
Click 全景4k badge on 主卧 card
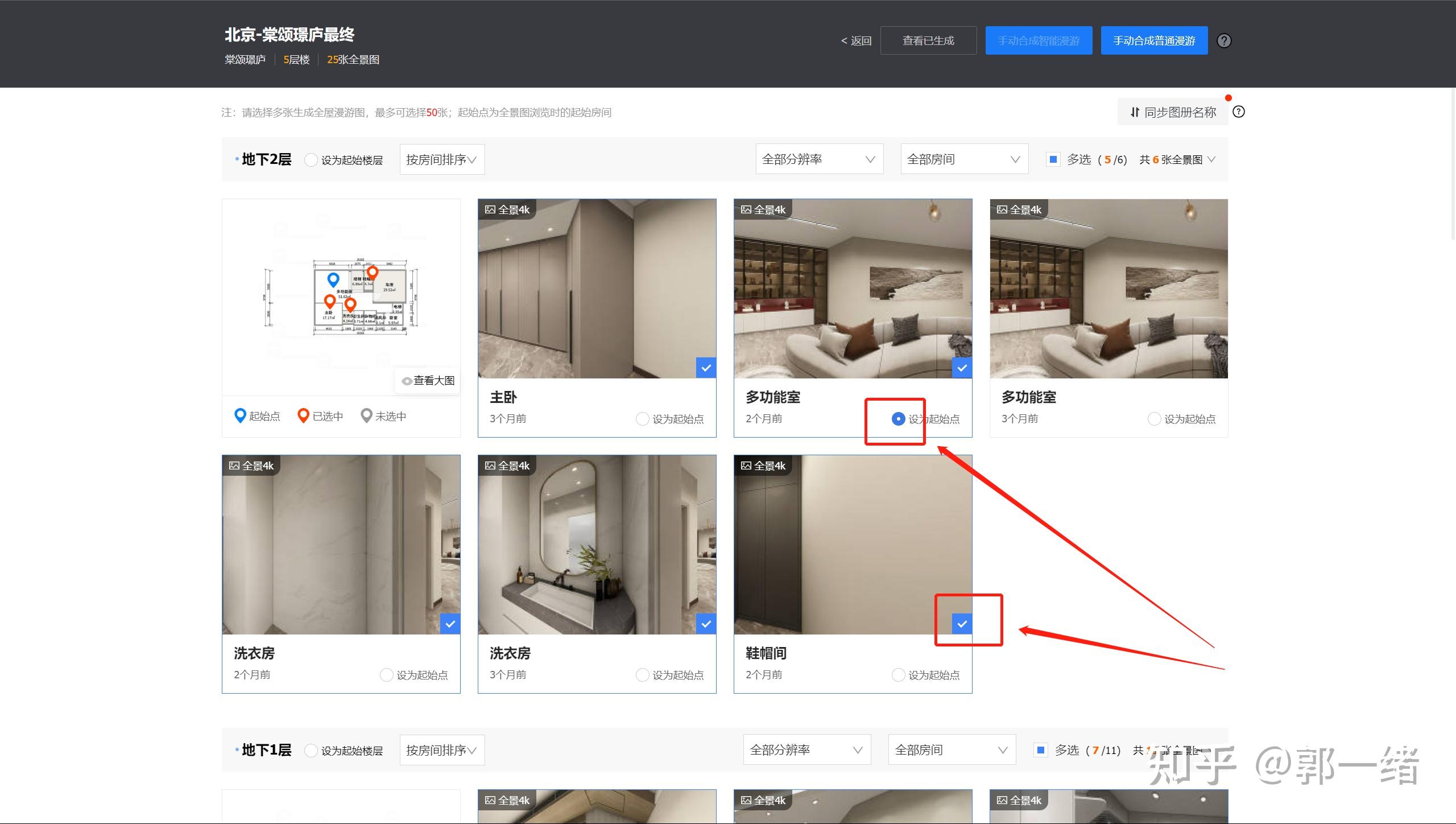point(507,209)
